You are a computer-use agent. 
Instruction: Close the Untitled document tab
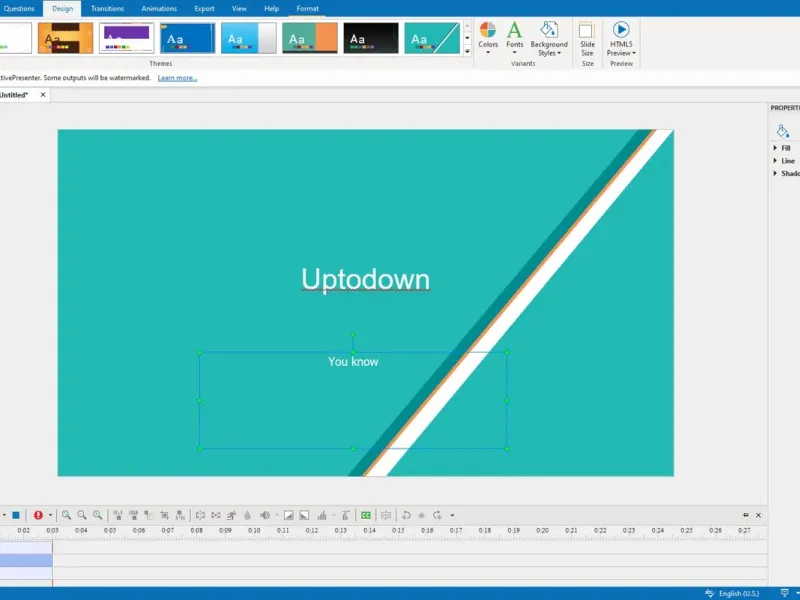pos(43,95)
